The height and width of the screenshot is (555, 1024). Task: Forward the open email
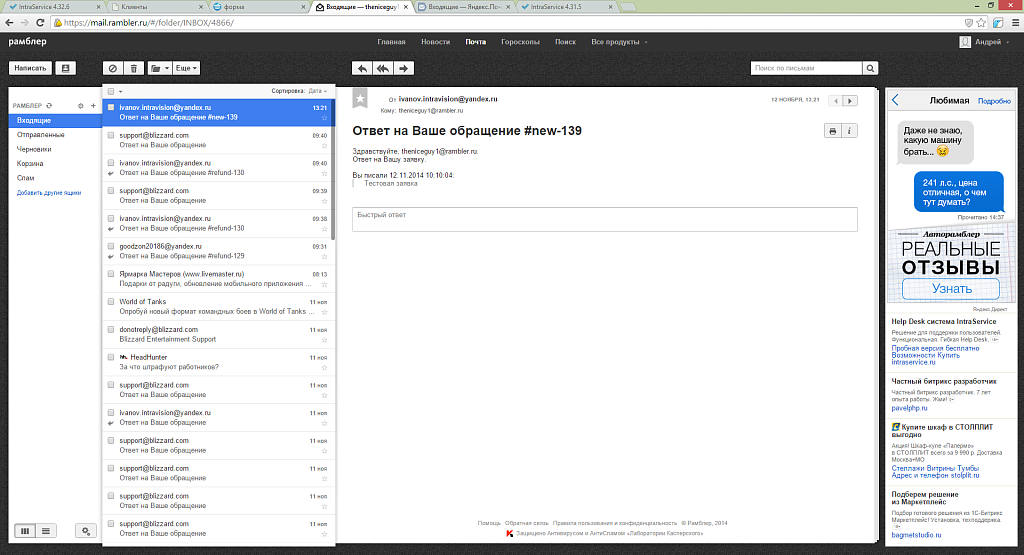[403, 68]
